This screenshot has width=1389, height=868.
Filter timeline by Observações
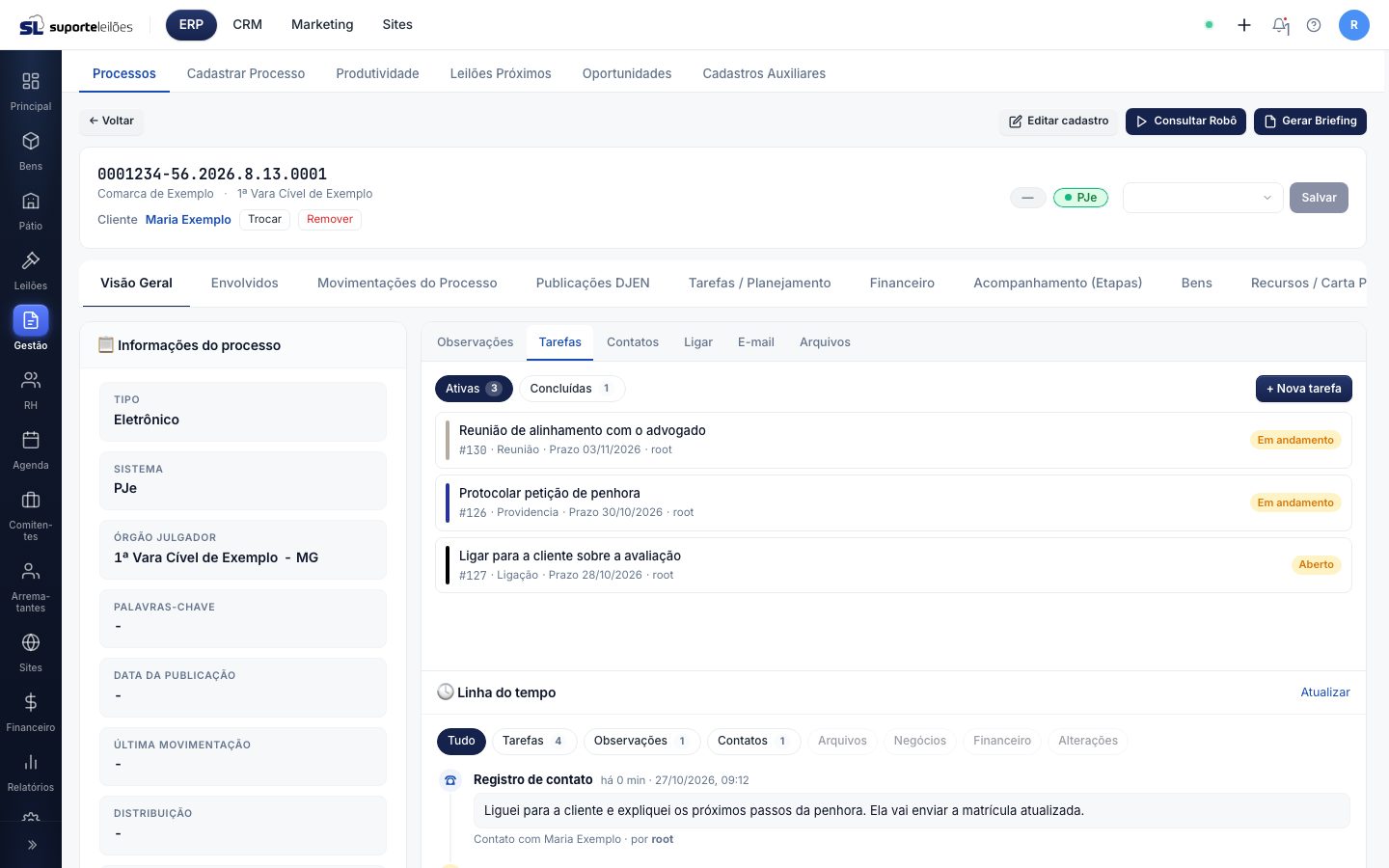click(x=641, y=741)
